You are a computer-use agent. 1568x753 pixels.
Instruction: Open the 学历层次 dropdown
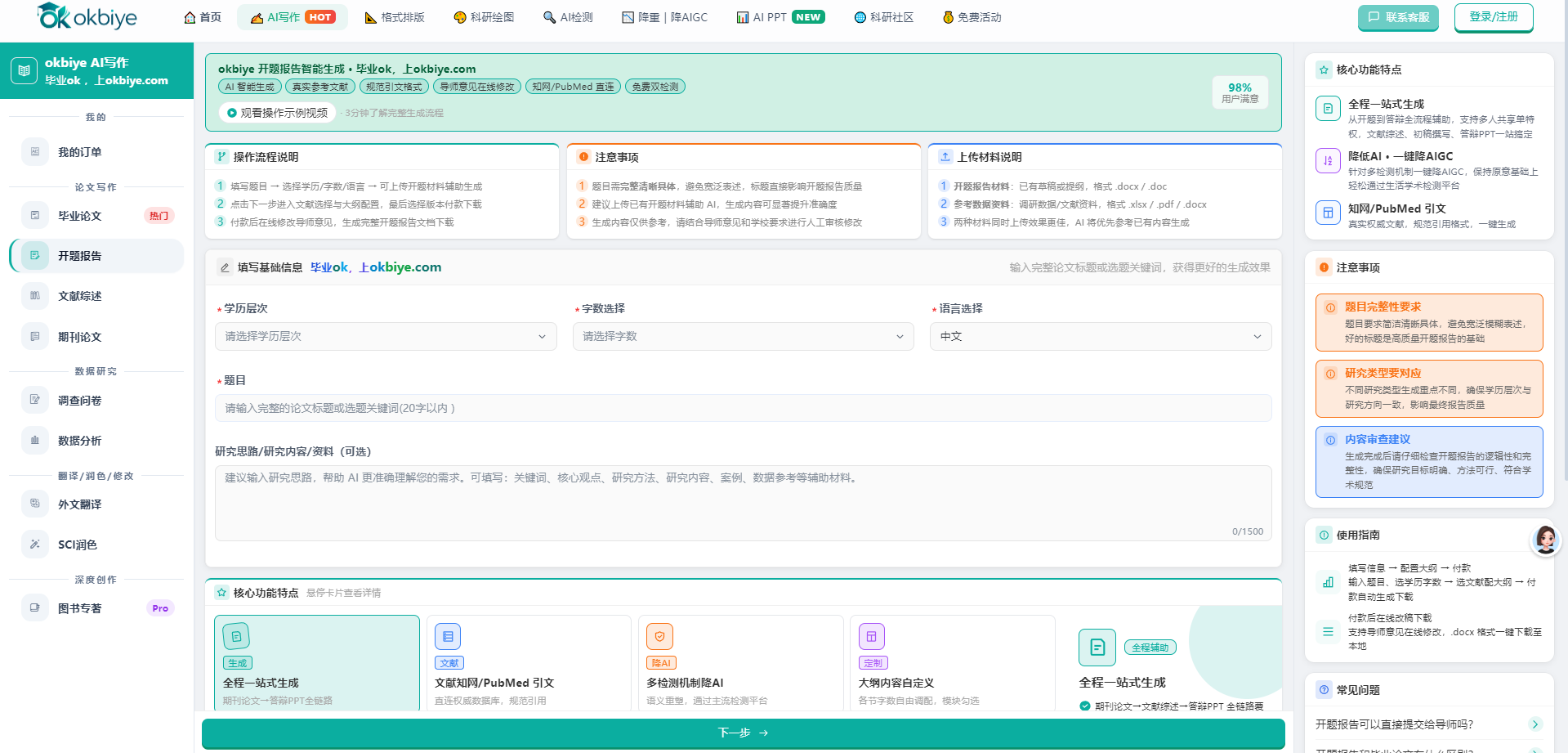(x=386, y=336)
